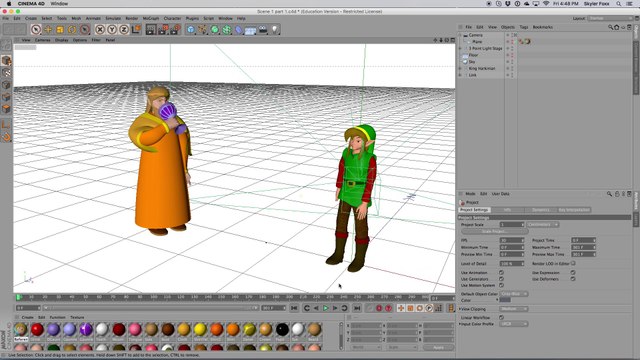This screenshot has height=360, width=640.
Task: Click Render to Picture Viewer icon
Action: point(163,29)
